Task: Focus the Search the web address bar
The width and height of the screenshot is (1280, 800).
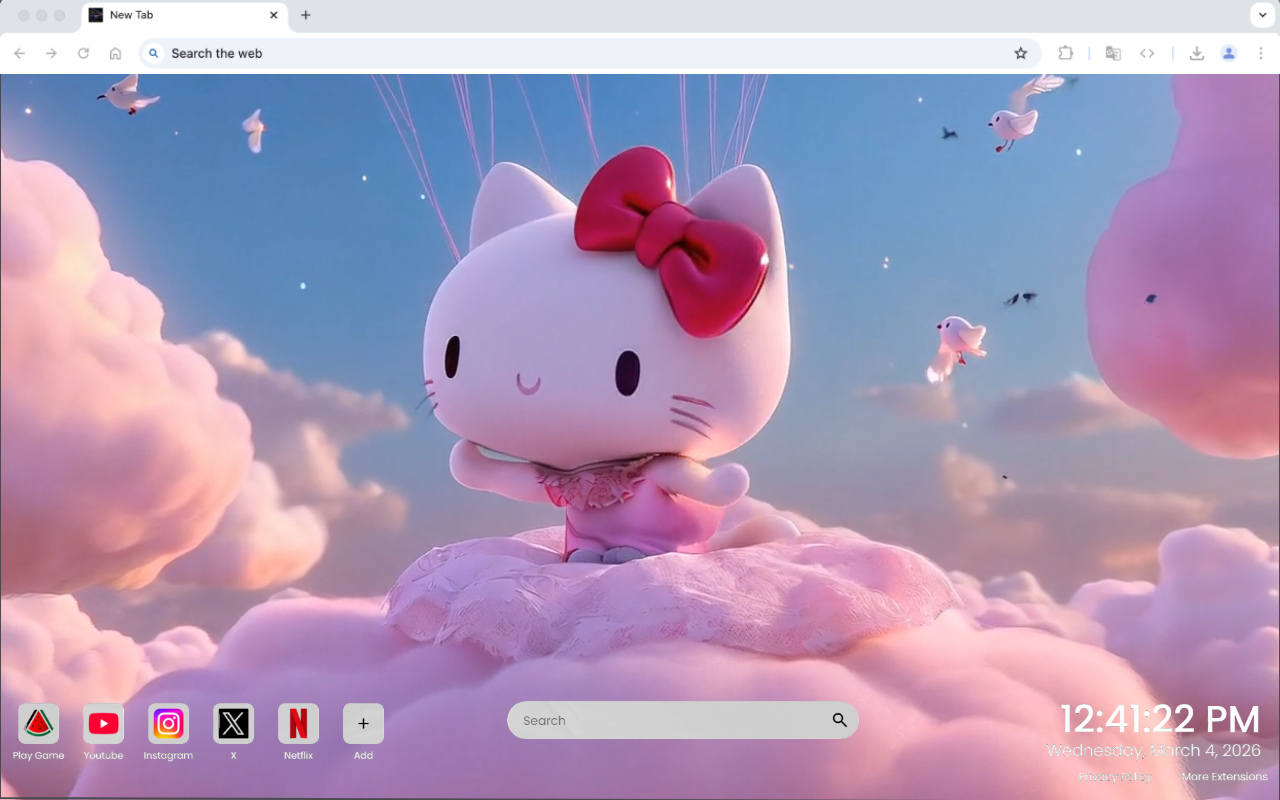Action: coord(590,53)
